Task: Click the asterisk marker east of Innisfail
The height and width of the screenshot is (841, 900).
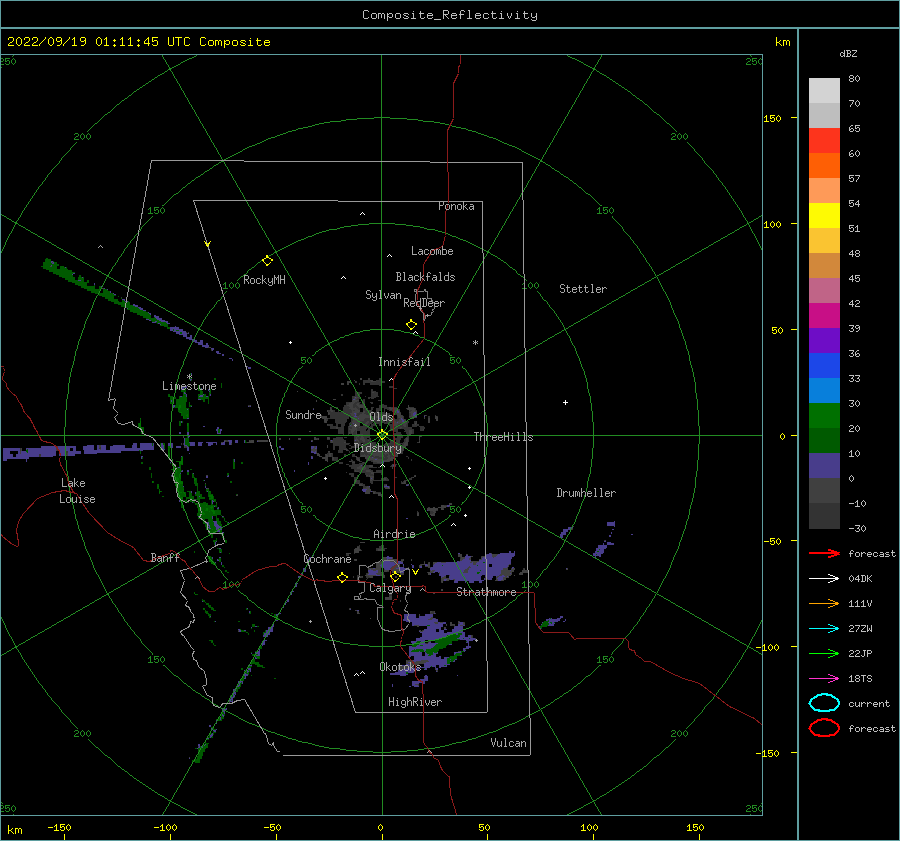Action: (475, 343)
